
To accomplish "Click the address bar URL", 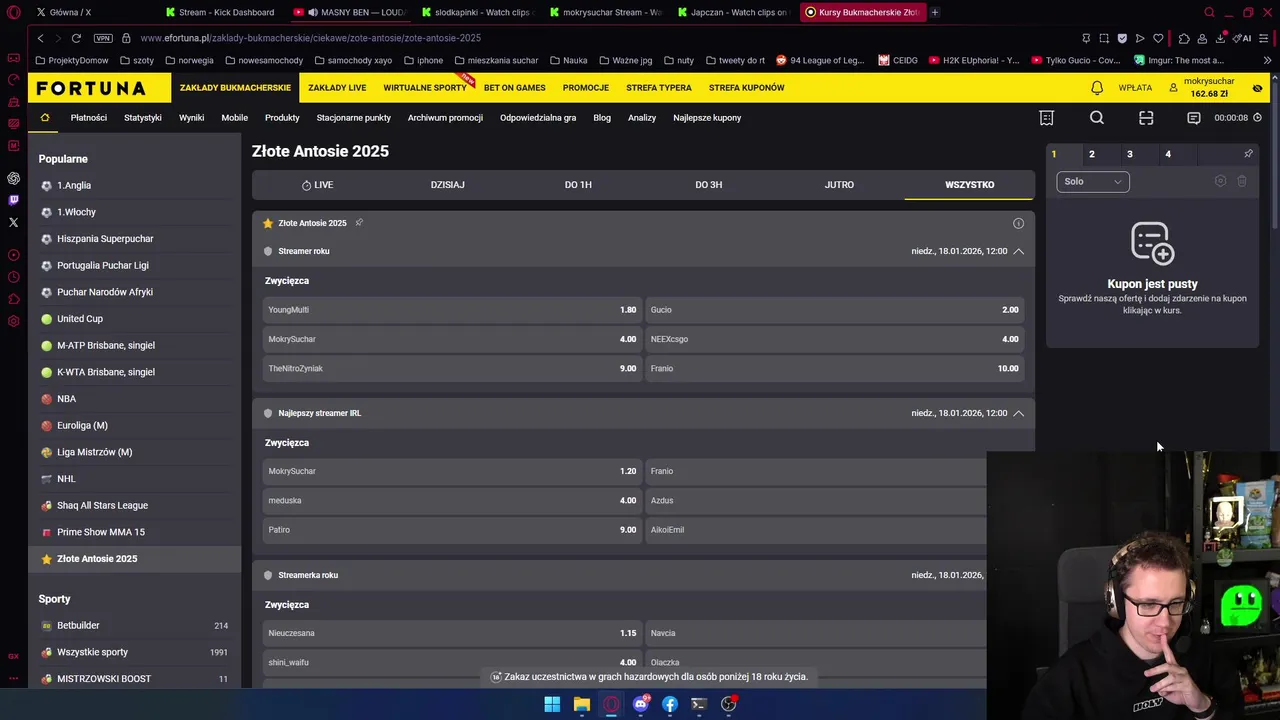I will point(311,38).
